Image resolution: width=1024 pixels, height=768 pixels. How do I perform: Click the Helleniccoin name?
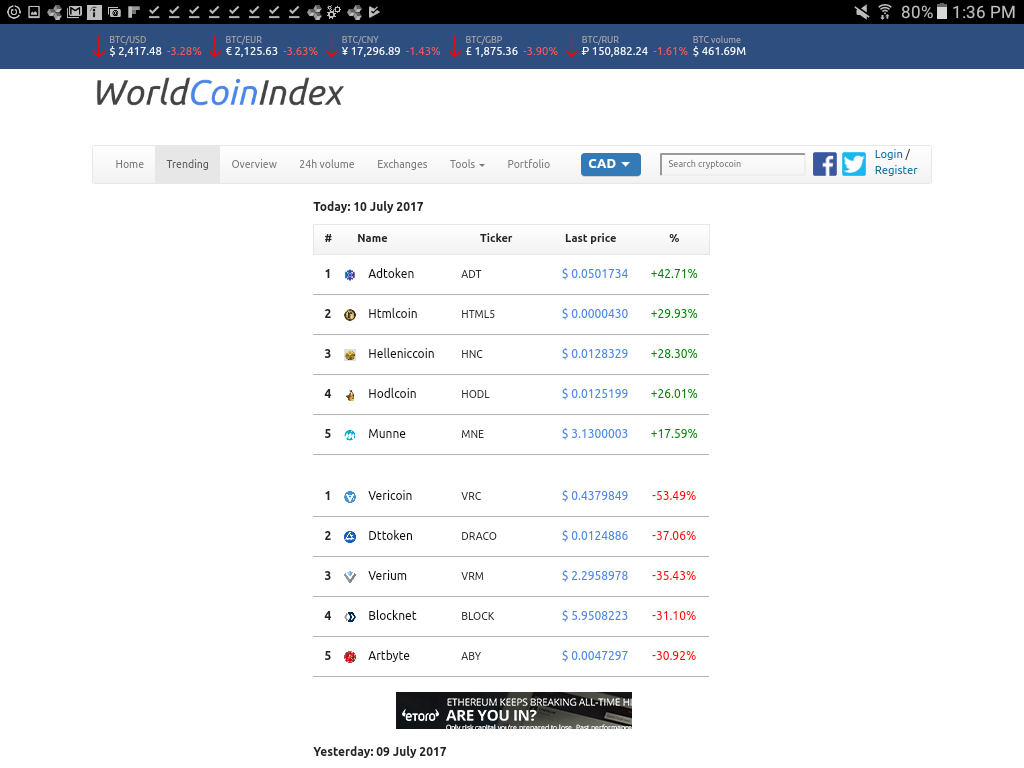click(401, 354)
